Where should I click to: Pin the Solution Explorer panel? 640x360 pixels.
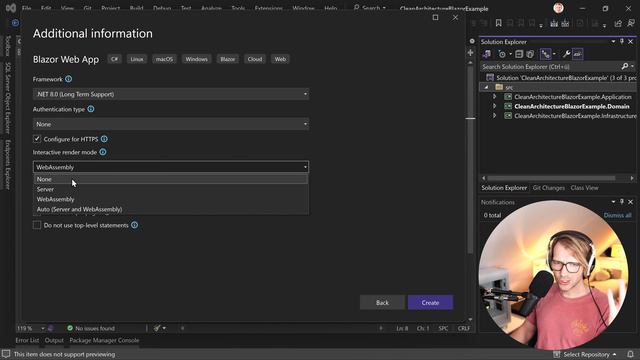622,42
